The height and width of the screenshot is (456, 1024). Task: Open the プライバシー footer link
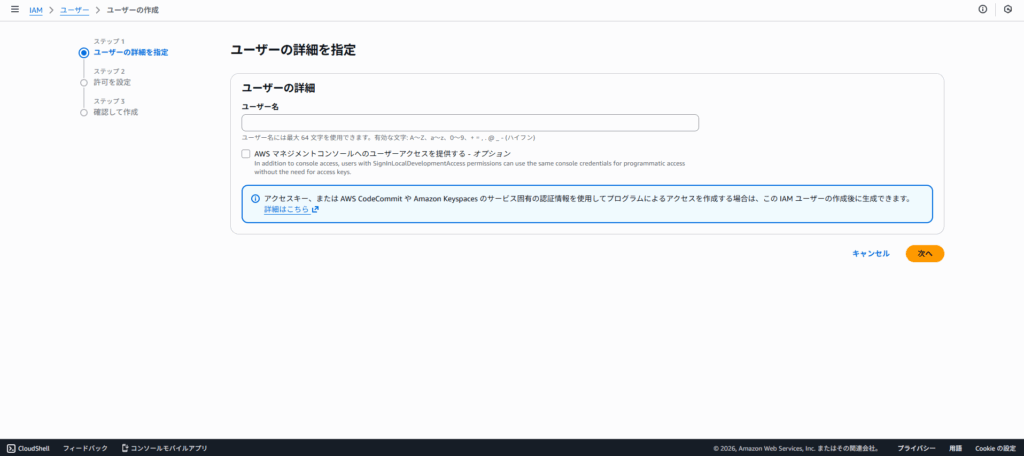(916, 448)
